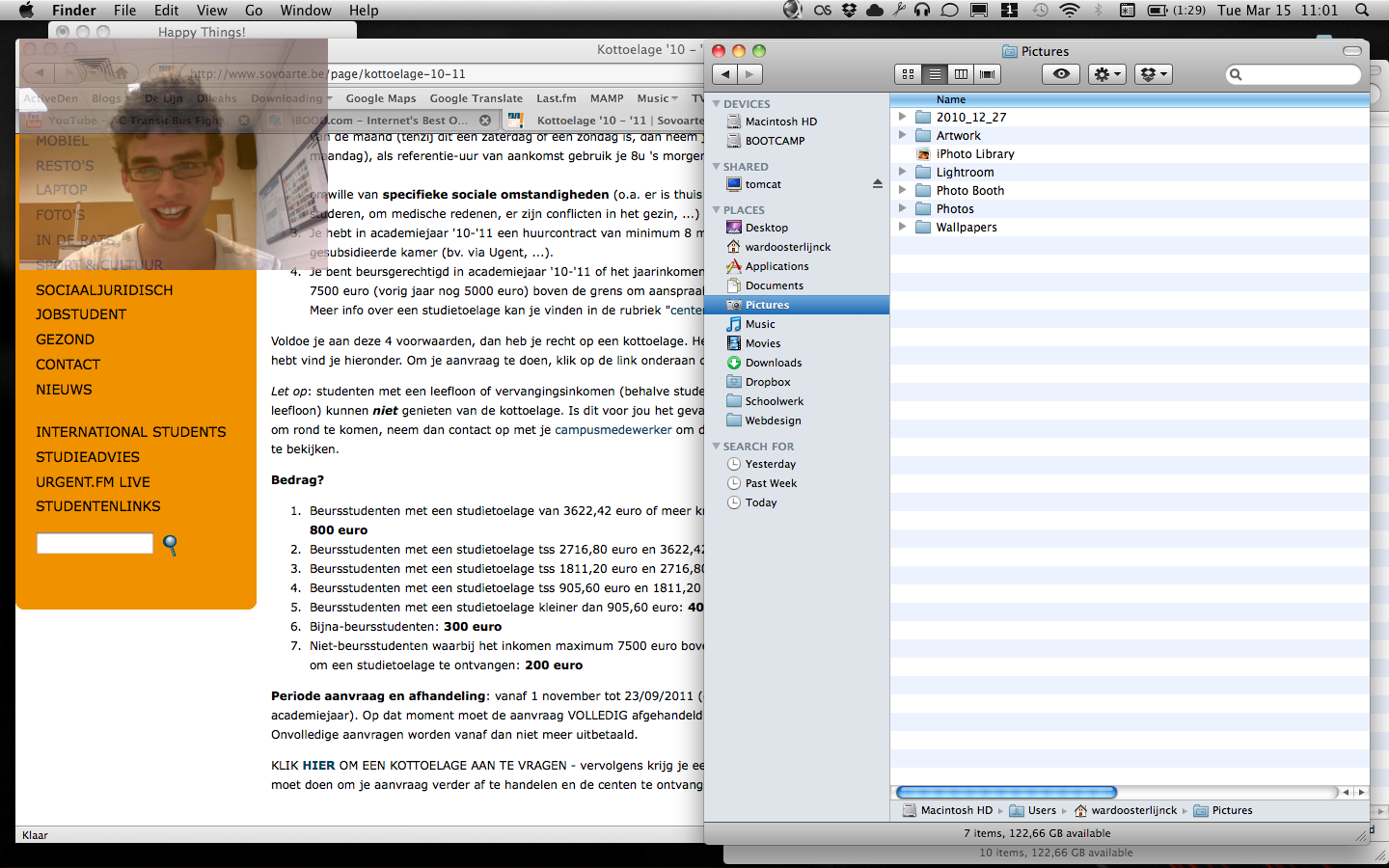This screenshot has height=868, width=1389.
Task: Open Schoolwerk folder in sidebar
Action: click(x=775, y=401)
